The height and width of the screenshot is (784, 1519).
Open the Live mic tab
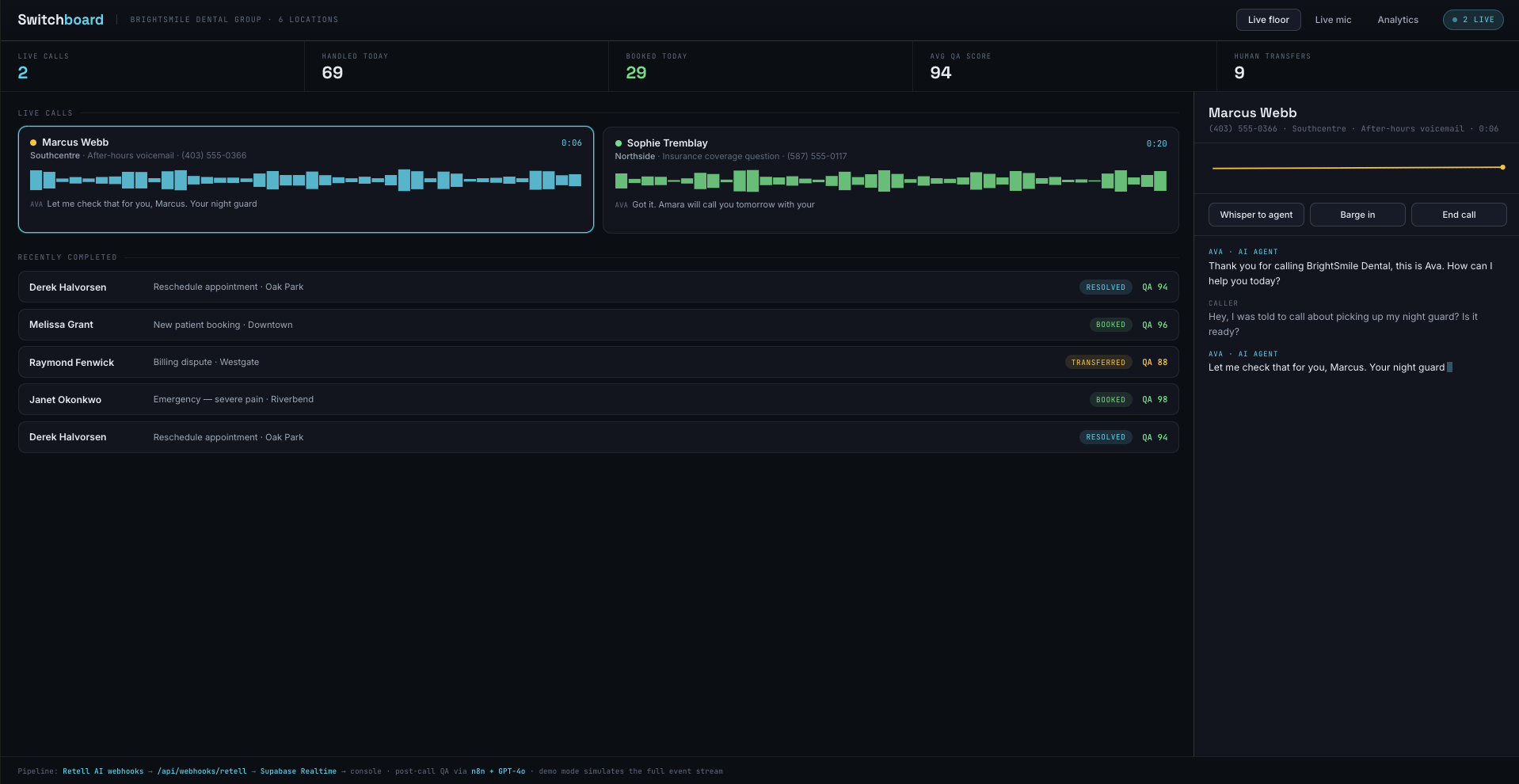coord(1333,20)
